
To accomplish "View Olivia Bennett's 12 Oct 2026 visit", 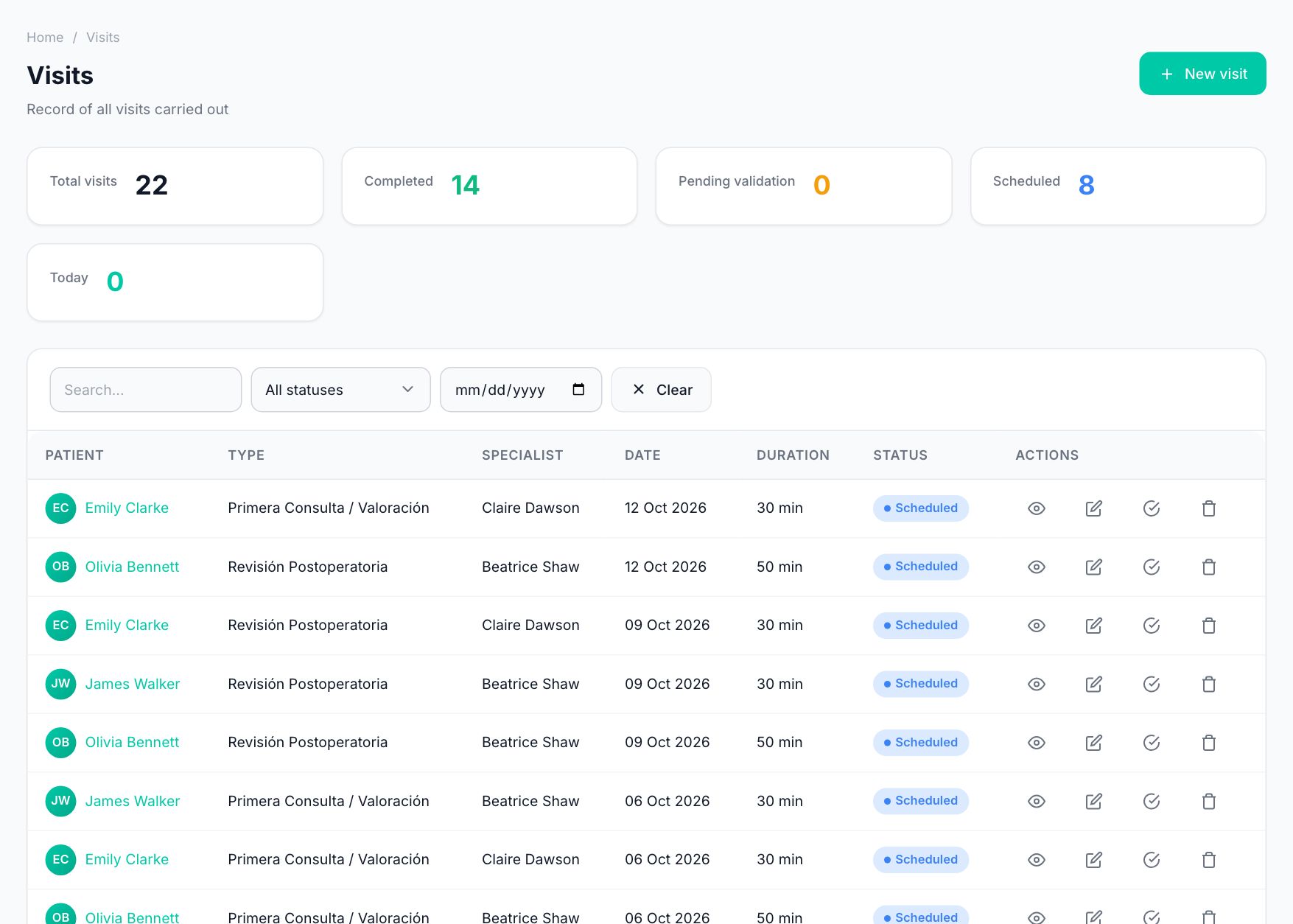I will pyautogui.click(x=1036, y=567).
